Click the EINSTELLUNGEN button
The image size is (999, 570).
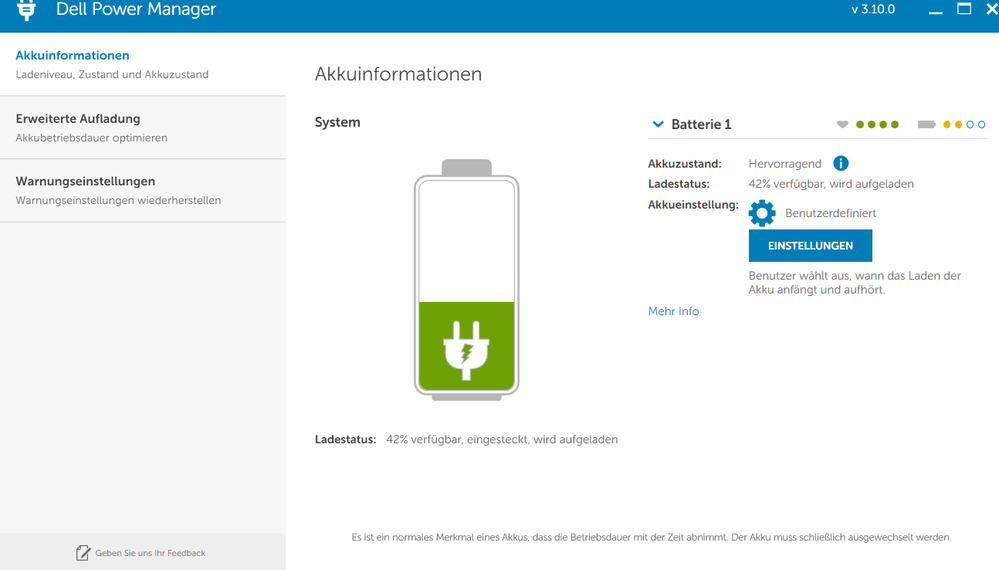(810, 246)
